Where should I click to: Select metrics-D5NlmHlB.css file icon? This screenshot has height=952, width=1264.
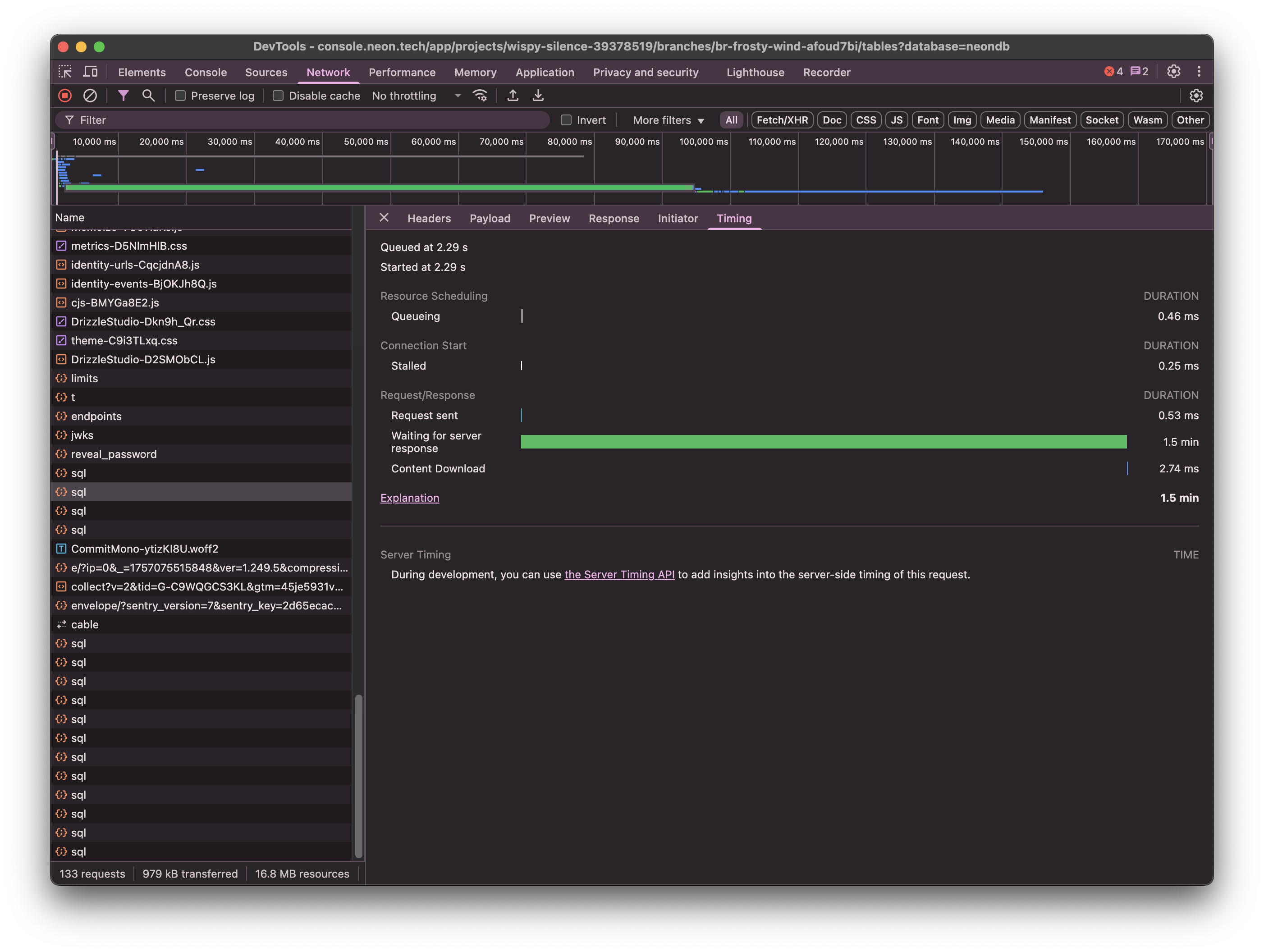[61, 246]
